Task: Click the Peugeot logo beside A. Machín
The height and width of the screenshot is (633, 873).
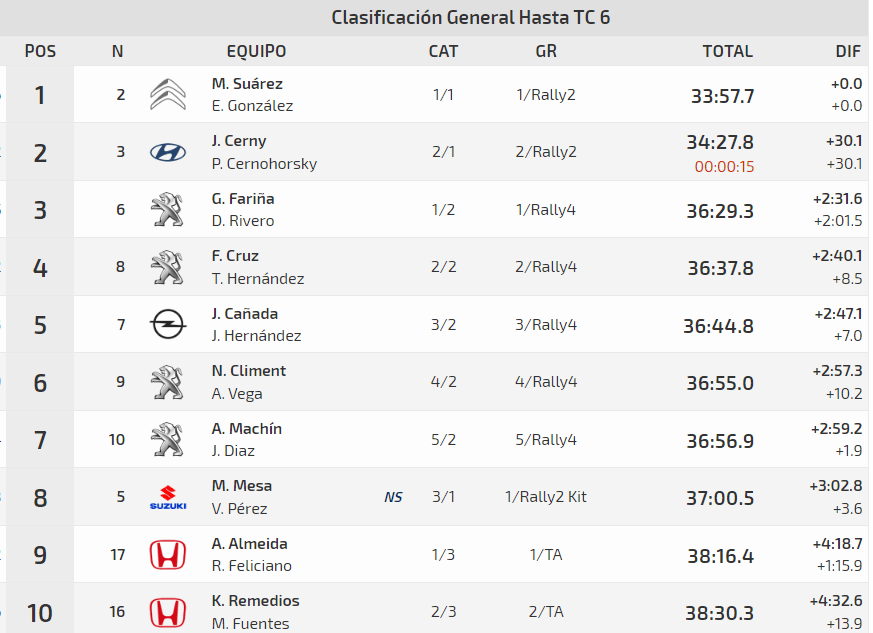Action: [x=167, y=439]
